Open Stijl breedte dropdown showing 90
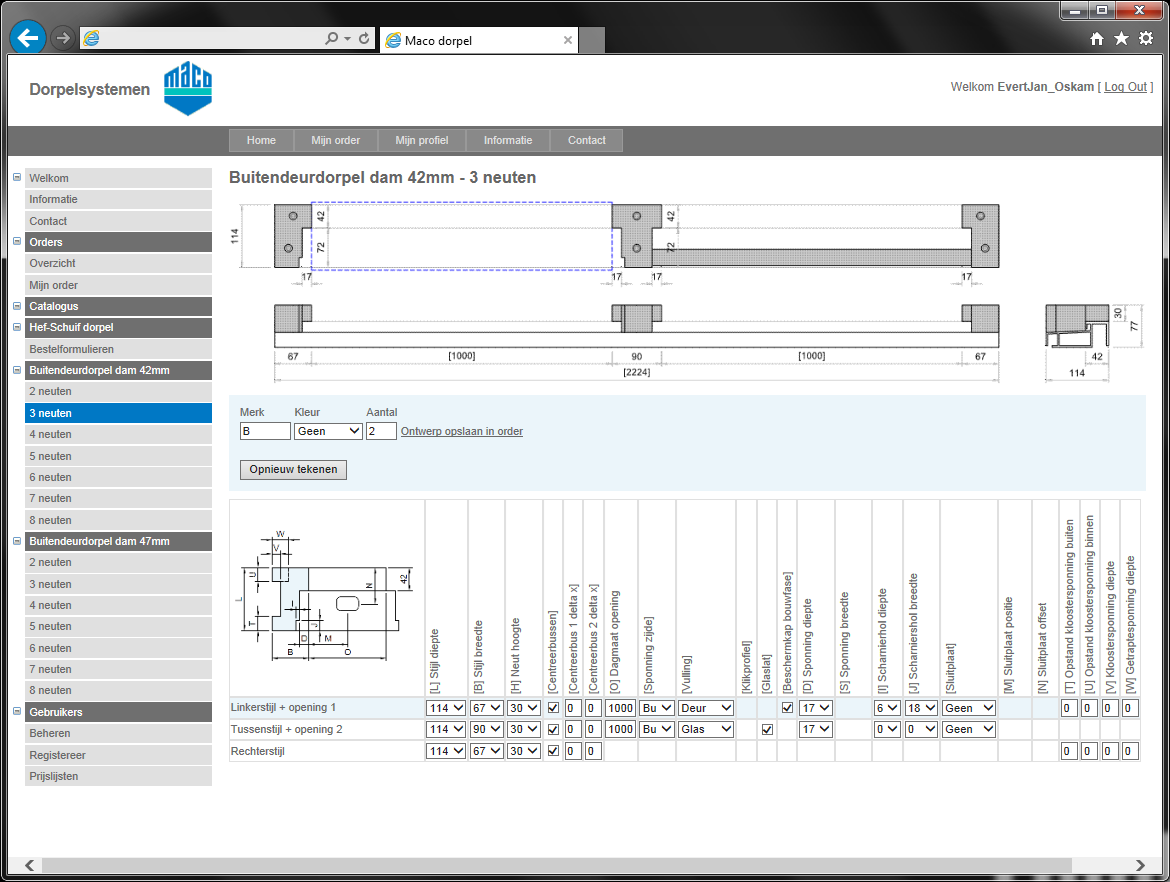 pyautogui.click(x=487, y=730)
